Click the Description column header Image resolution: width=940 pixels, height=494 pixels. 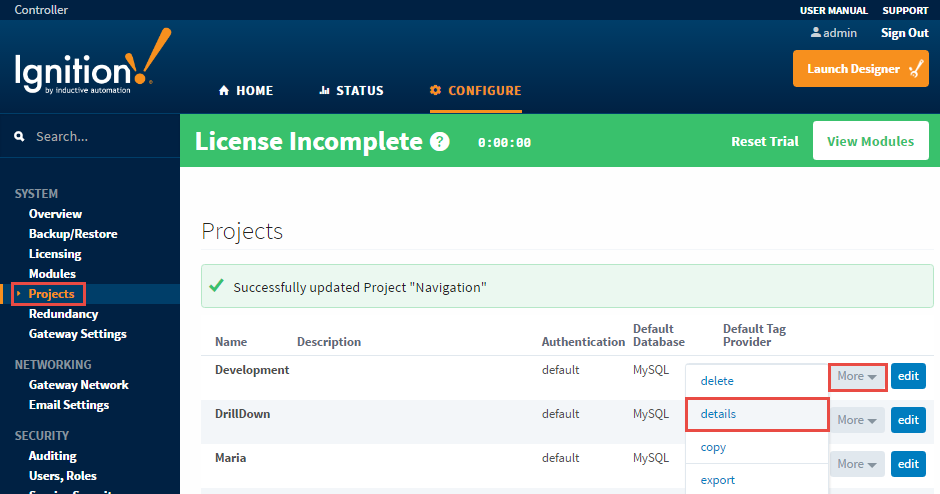click(x=329, y=342)
